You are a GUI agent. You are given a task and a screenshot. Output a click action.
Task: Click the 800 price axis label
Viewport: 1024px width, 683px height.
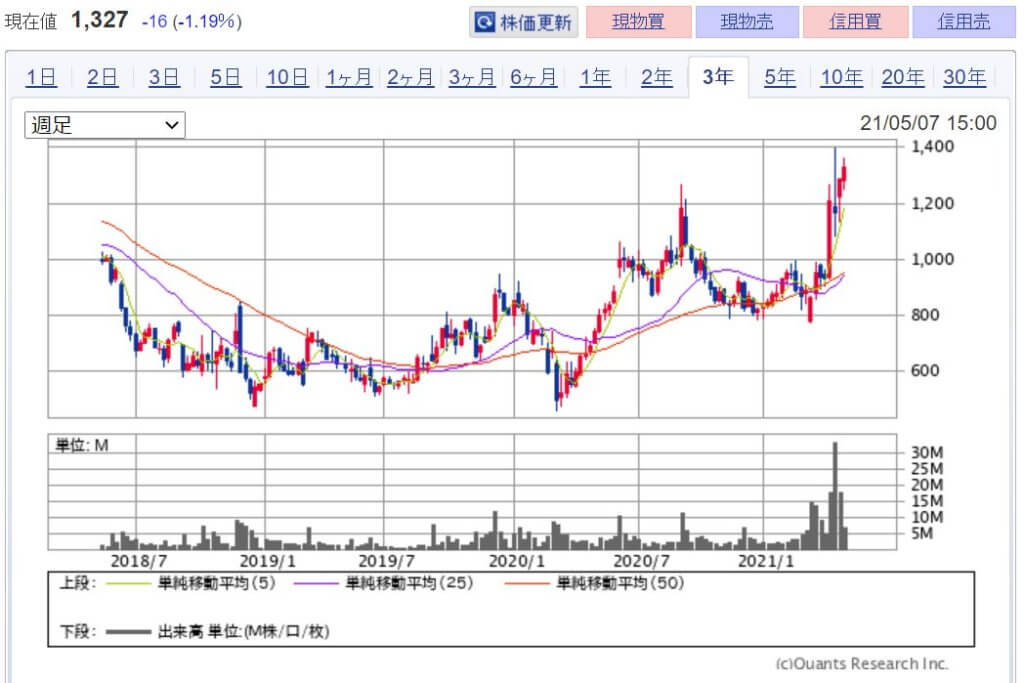[925, 315]
